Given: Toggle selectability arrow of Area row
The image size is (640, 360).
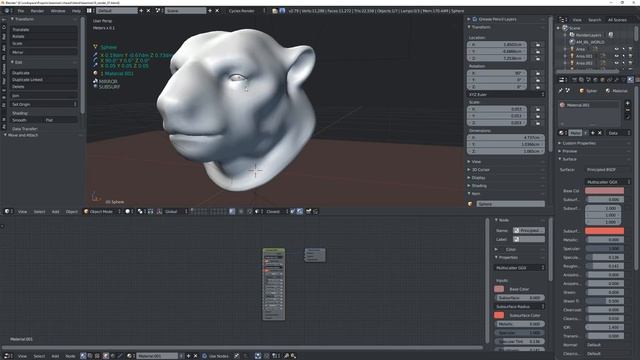Looking at the screenshot, I should [624, 49].
